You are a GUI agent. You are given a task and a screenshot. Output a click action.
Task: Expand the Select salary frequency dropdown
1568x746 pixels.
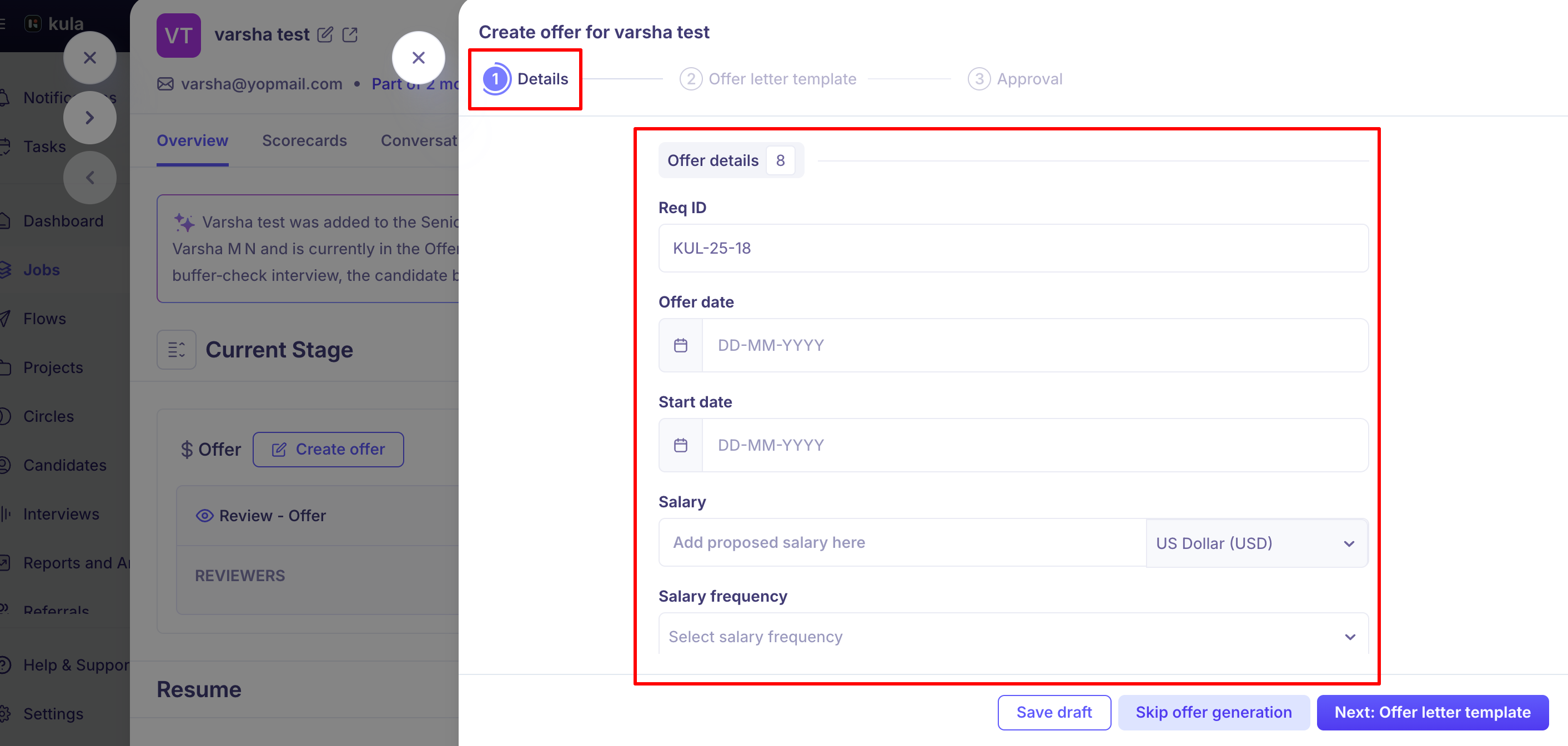(1013, 636)
